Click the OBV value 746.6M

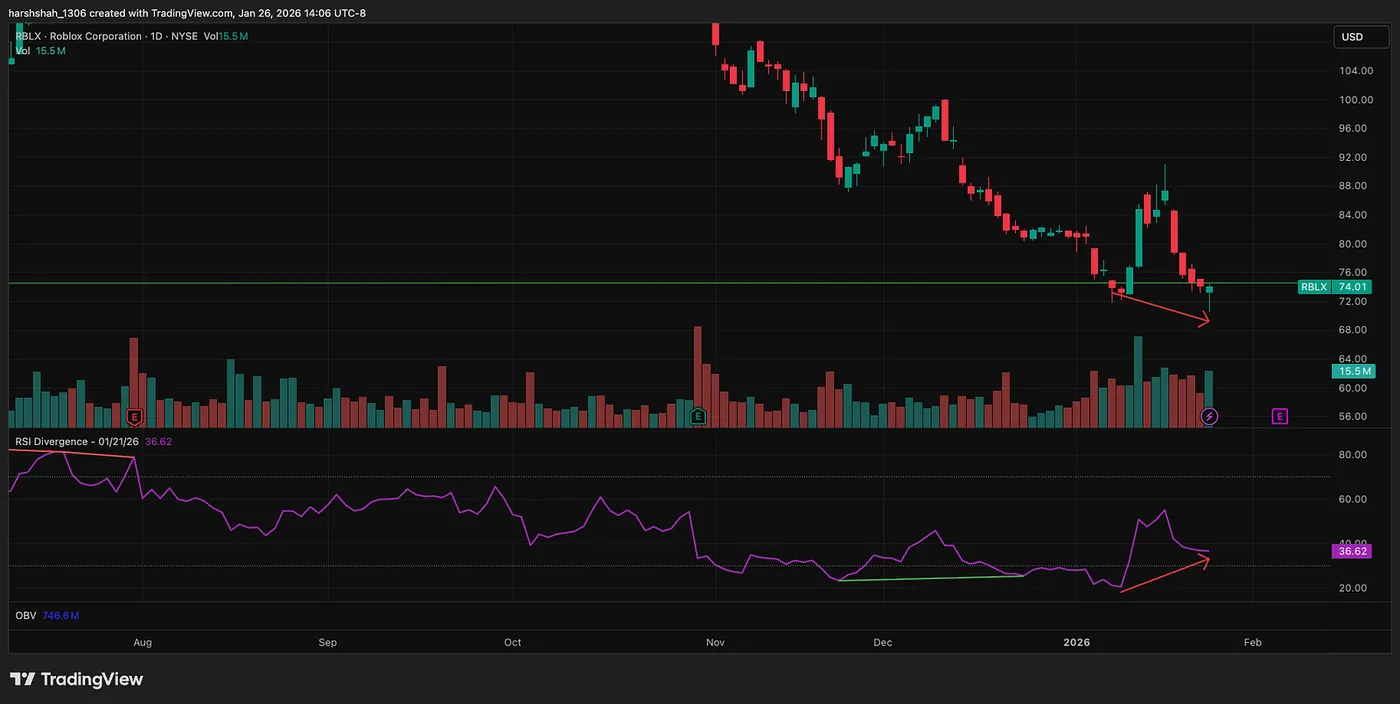tap(60, 615)
